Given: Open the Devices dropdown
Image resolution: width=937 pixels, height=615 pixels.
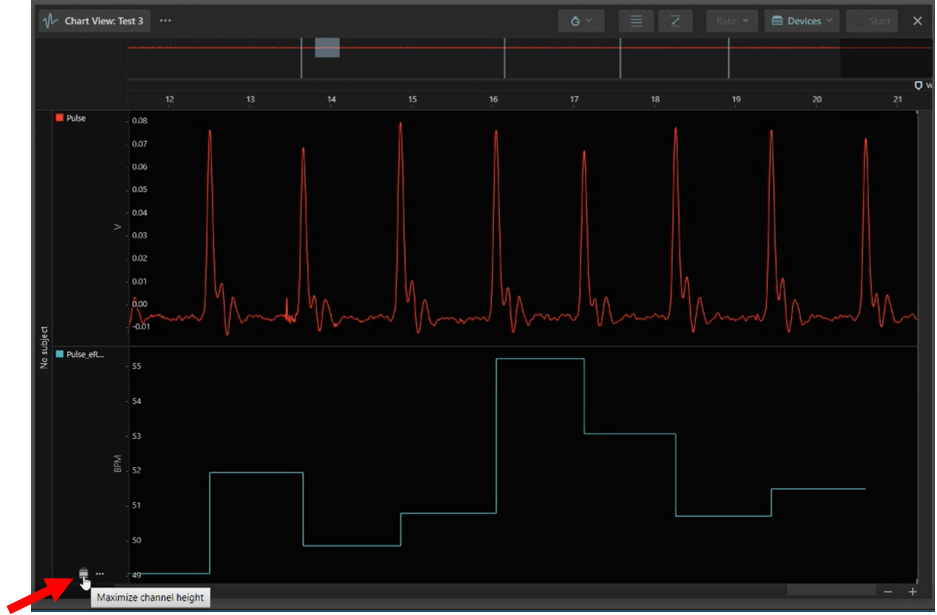Looking at the screenshot, I should [x=802, y=20].
